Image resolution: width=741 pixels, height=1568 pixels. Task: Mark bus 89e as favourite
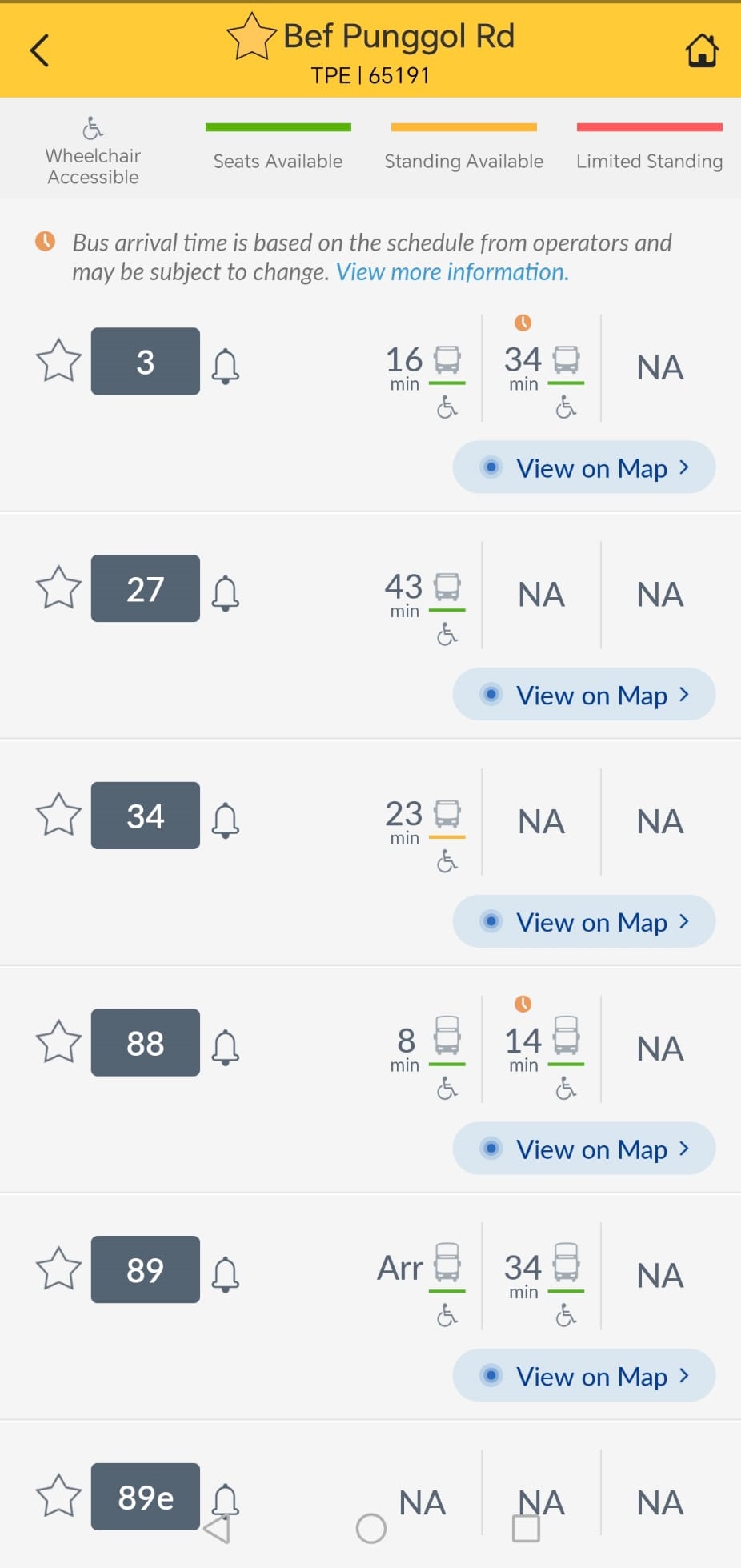59,1496
